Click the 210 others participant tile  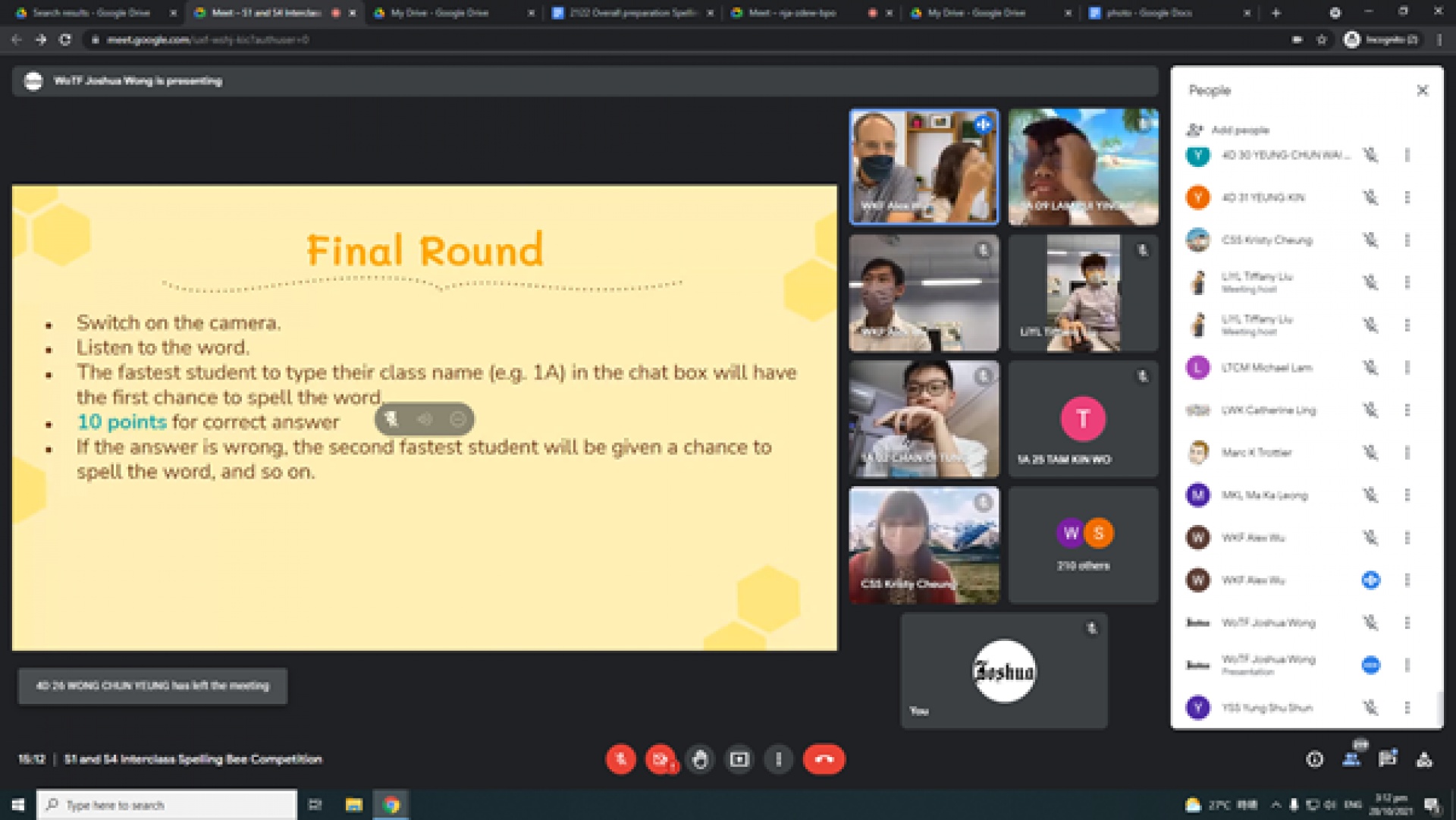1083,545
